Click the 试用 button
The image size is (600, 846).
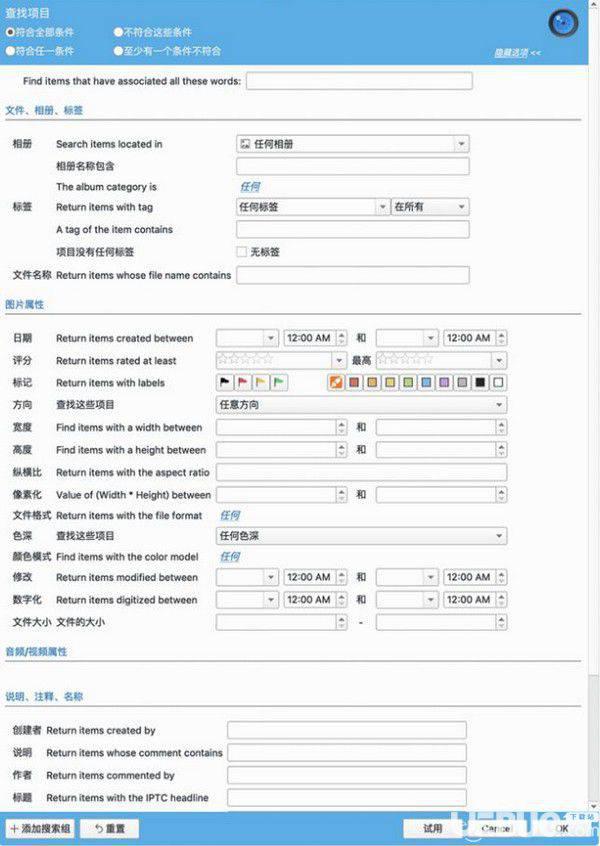pos(433,828)
